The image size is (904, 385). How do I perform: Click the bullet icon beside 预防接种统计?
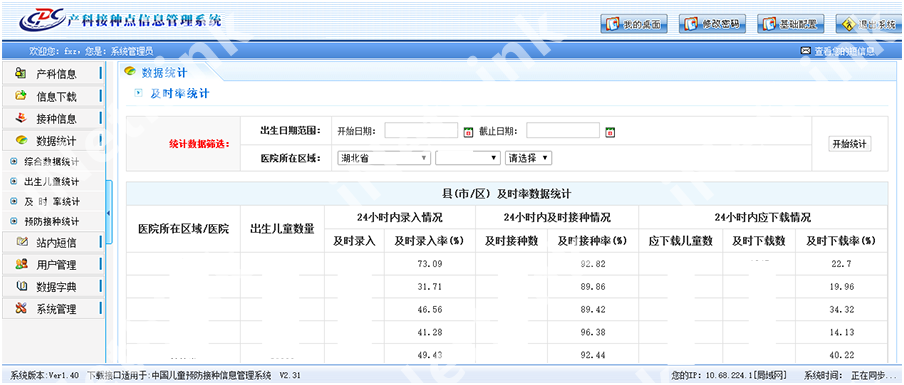[13, 221]
